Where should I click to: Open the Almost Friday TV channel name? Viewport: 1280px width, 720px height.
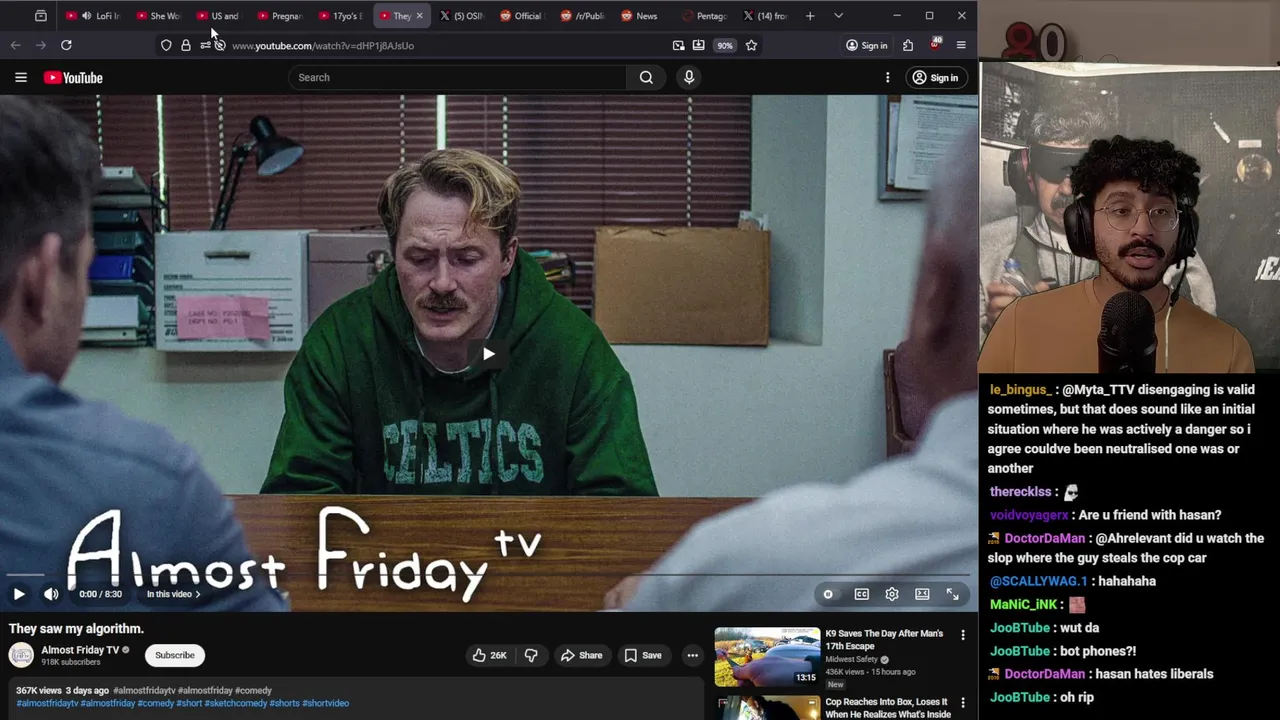(x=80, y=650)
